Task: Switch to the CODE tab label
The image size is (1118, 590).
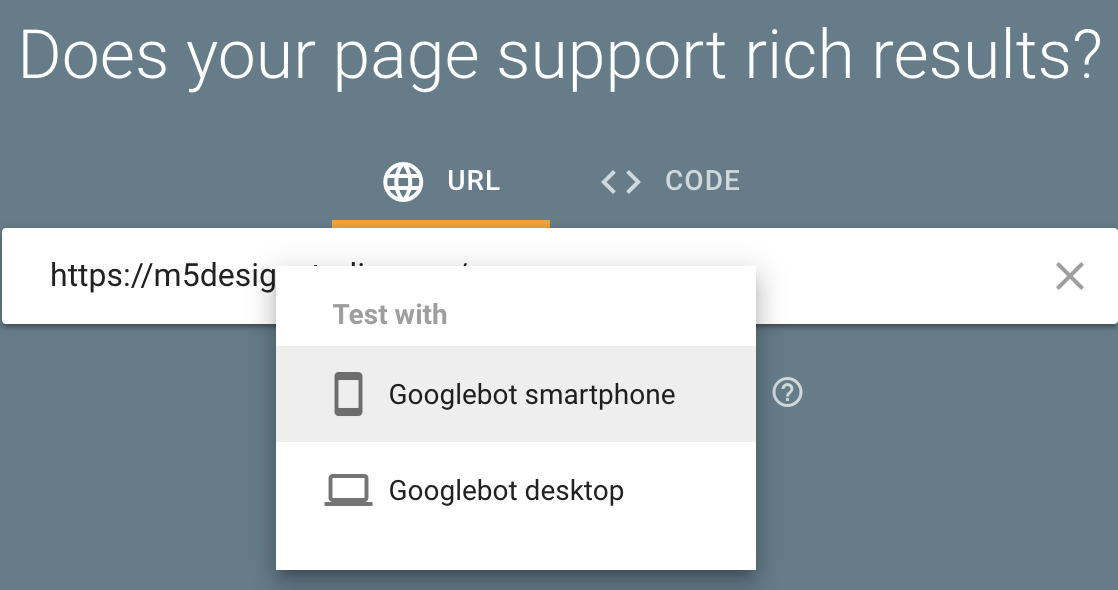Action: click(702, 180)
